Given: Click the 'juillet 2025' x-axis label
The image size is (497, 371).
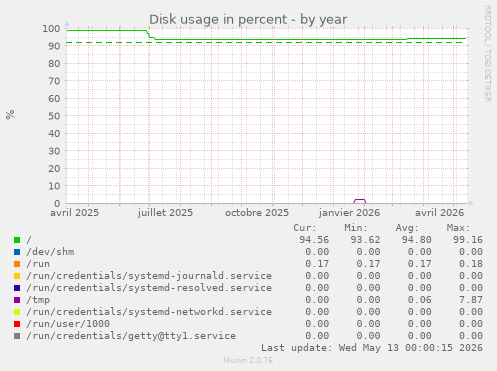Looking at the screenshot, I should [x=165, y=213].
